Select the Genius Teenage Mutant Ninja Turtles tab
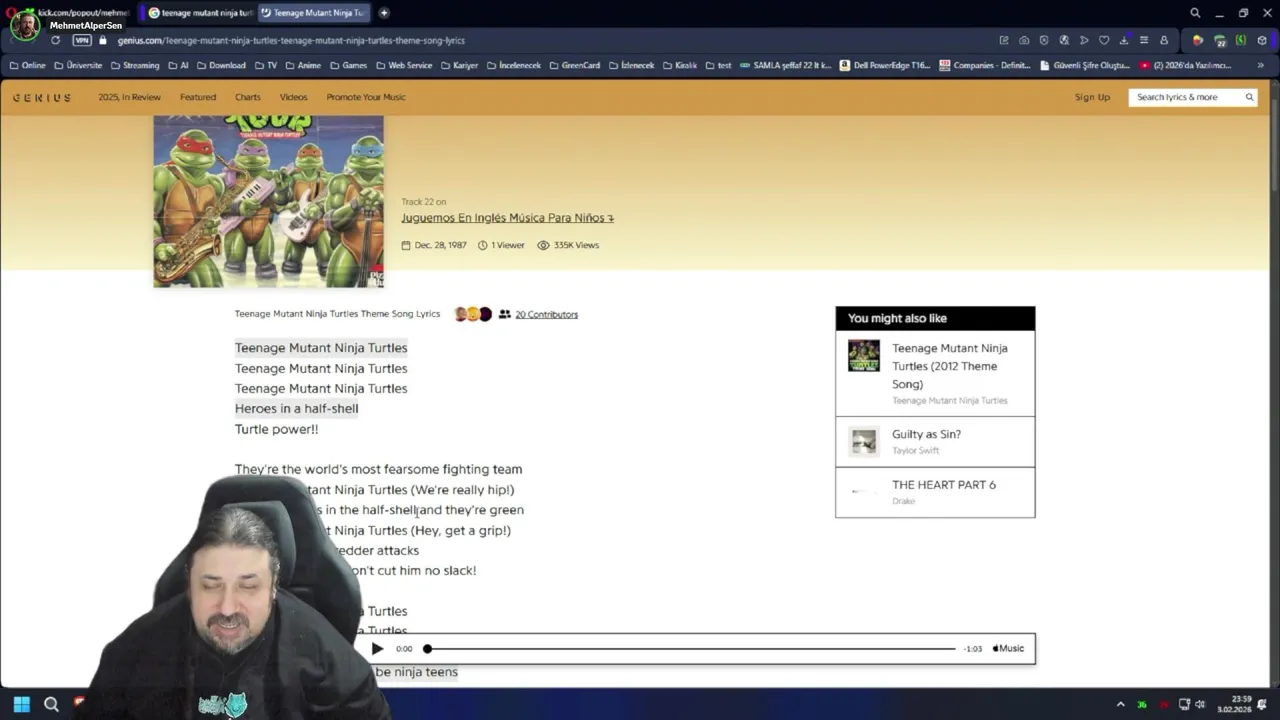1280x720 pixels. coord(314,13)
